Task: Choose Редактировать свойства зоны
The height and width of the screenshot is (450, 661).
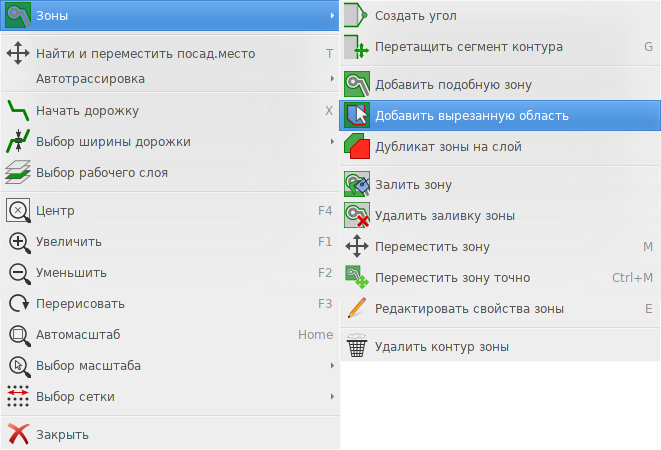Action: pyautogui.click(x=500, y=309)
